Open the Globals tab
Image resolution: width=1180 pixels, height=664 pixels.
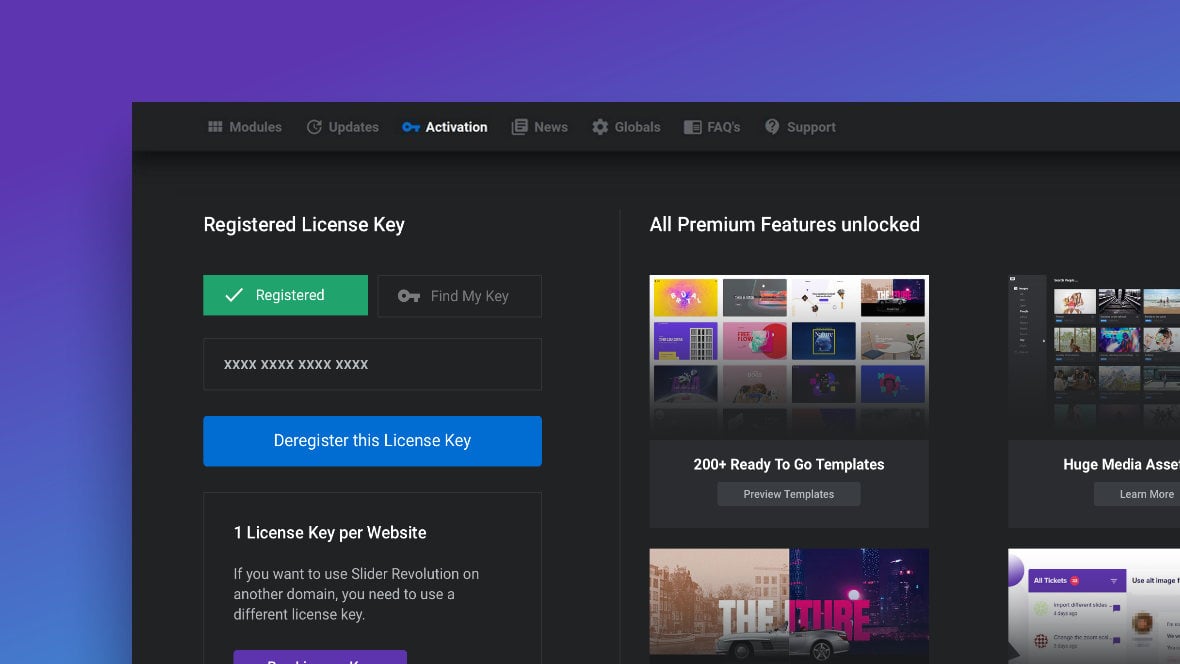(x=626, y=127)
